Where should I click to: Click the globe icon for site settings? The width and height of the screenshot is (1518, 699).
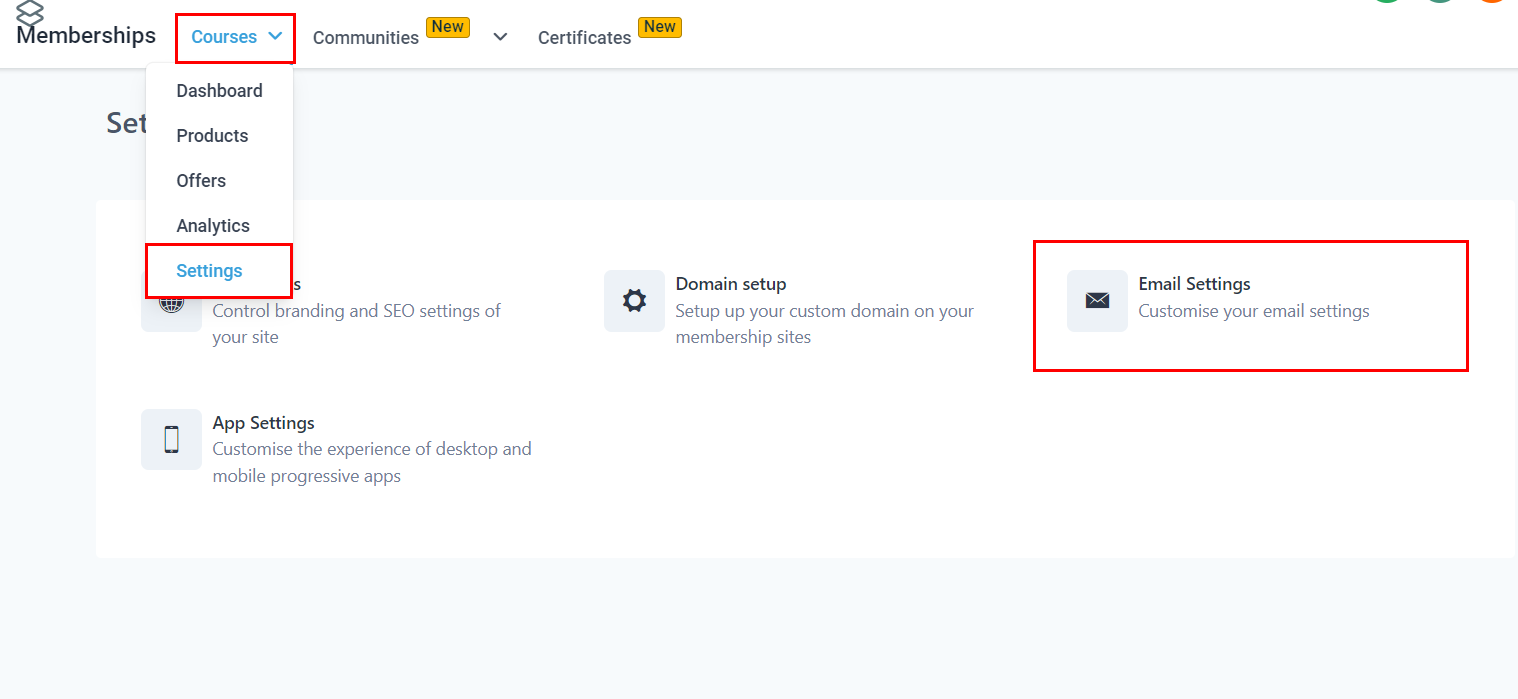tap(171, 304)
